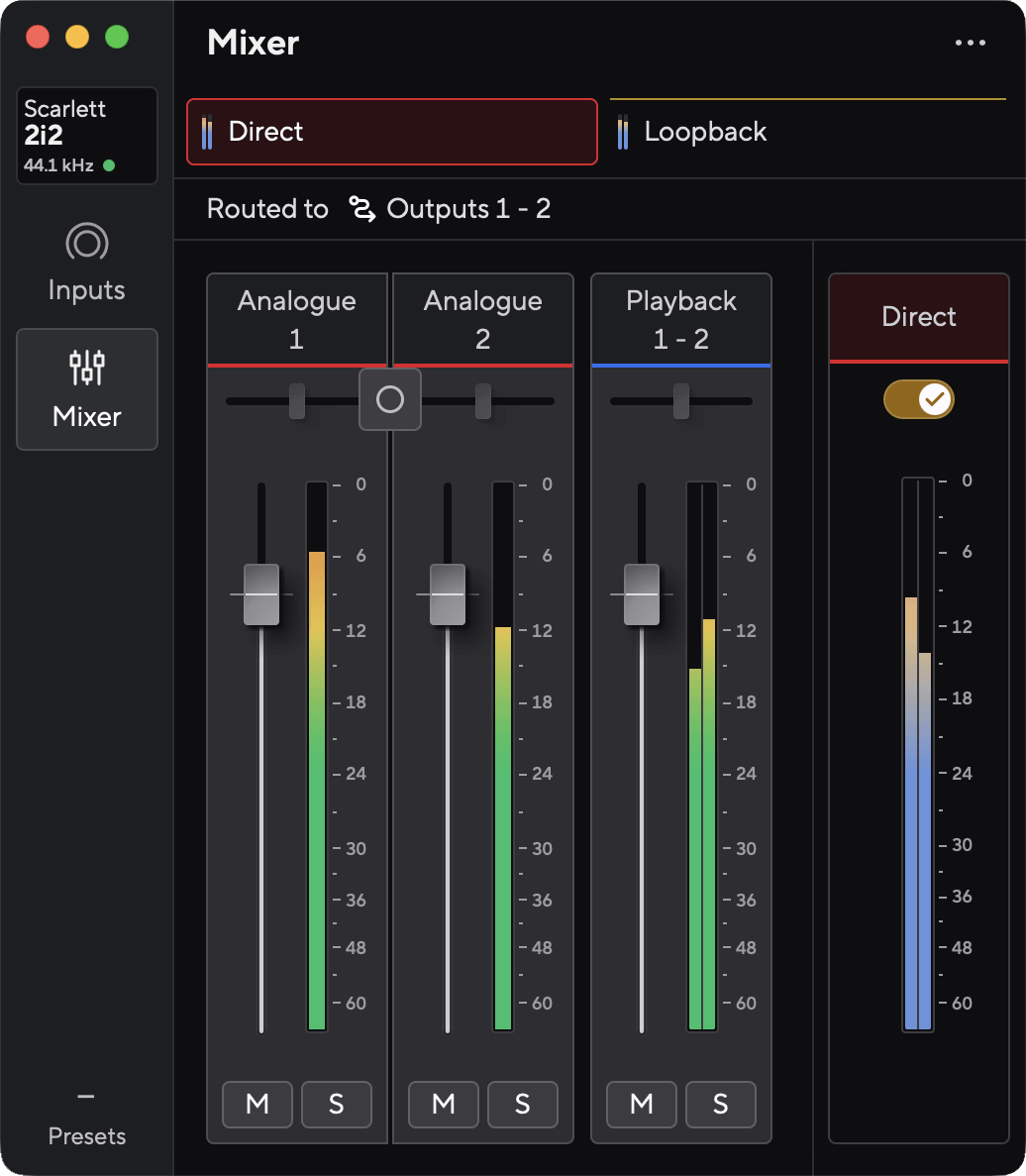Viewport: 1026px width, 1176px height.
Task: Click the Direct output strip header
Action: click(x=919, y=317)
